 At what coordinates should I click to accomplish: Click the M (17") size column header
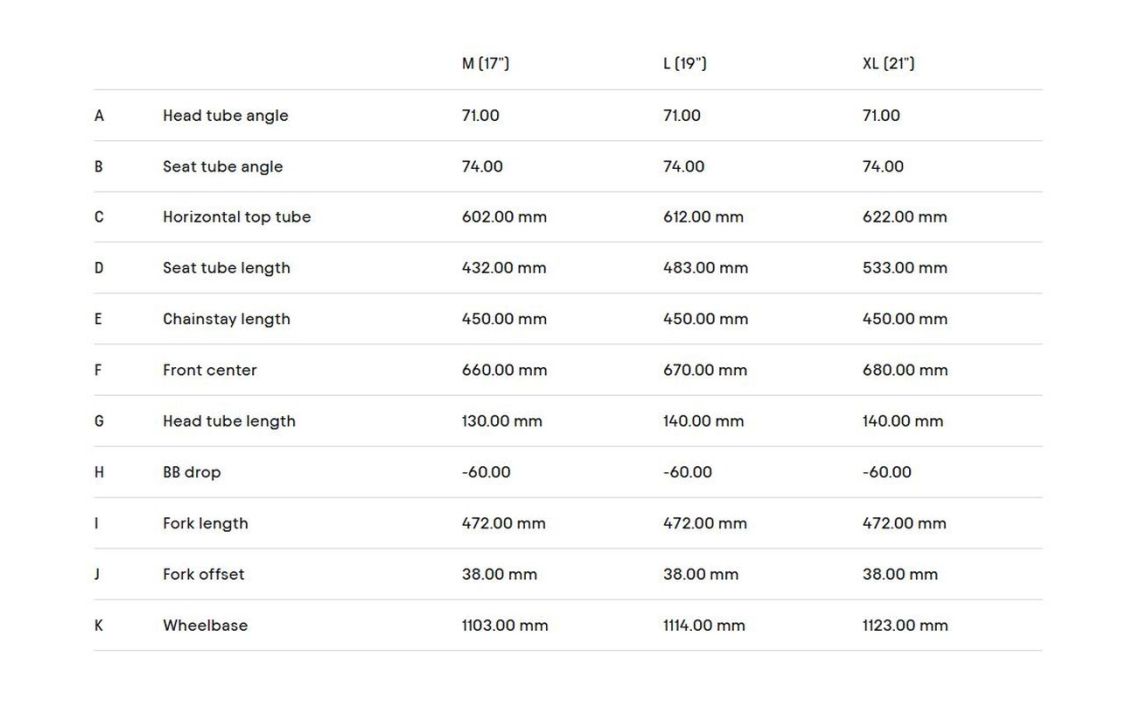point(485,64)
